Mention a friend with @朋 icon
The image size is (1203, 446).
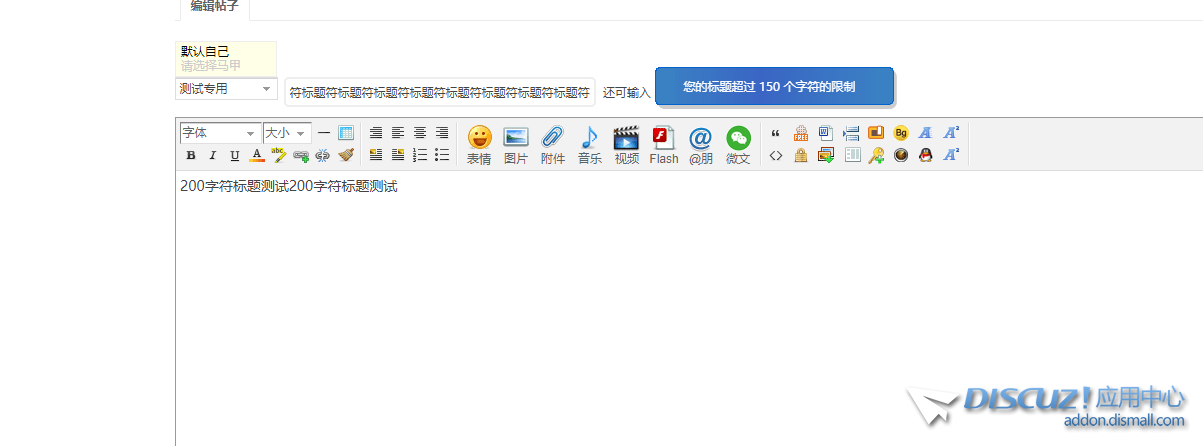pyautogui.click(x=701, y=144)
